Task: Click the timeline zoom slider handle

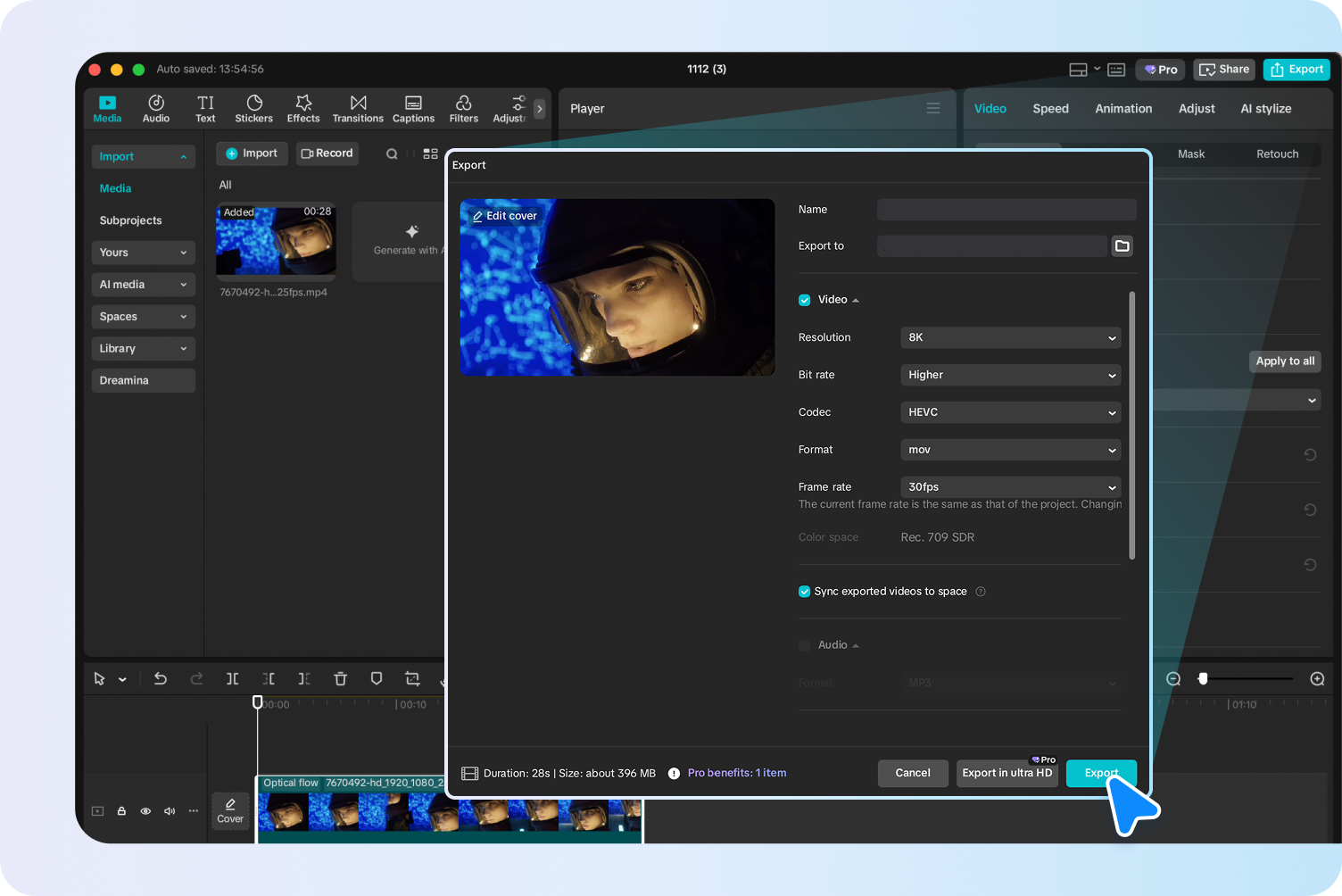Action: (1203, 679)
